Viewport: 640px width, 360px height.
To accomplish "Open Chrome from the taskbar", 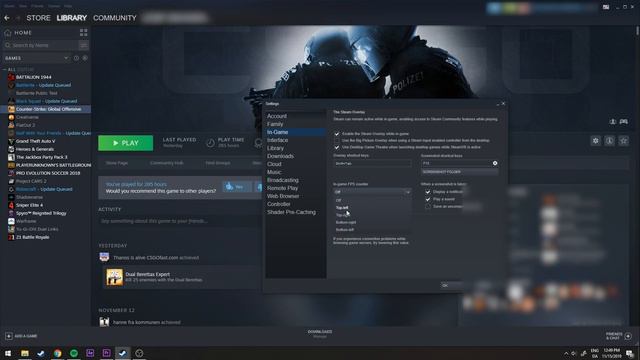I will coord(58,353).
